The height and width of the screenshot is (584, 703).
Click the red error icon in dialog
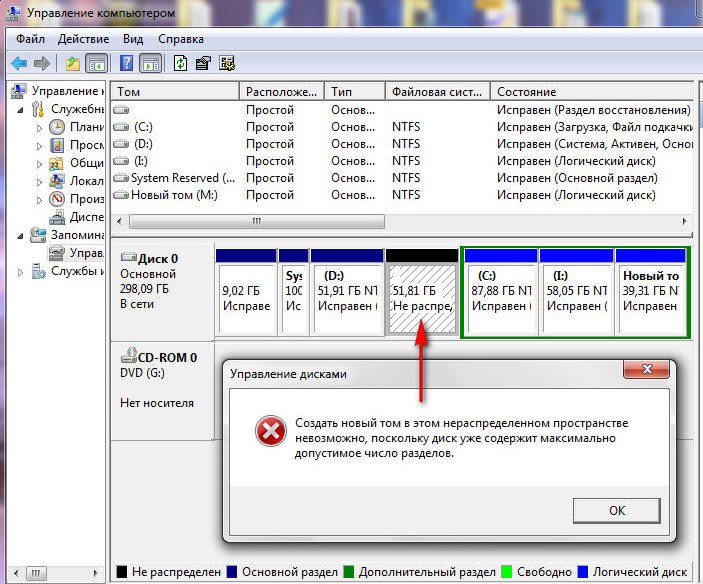pos(271,431)
